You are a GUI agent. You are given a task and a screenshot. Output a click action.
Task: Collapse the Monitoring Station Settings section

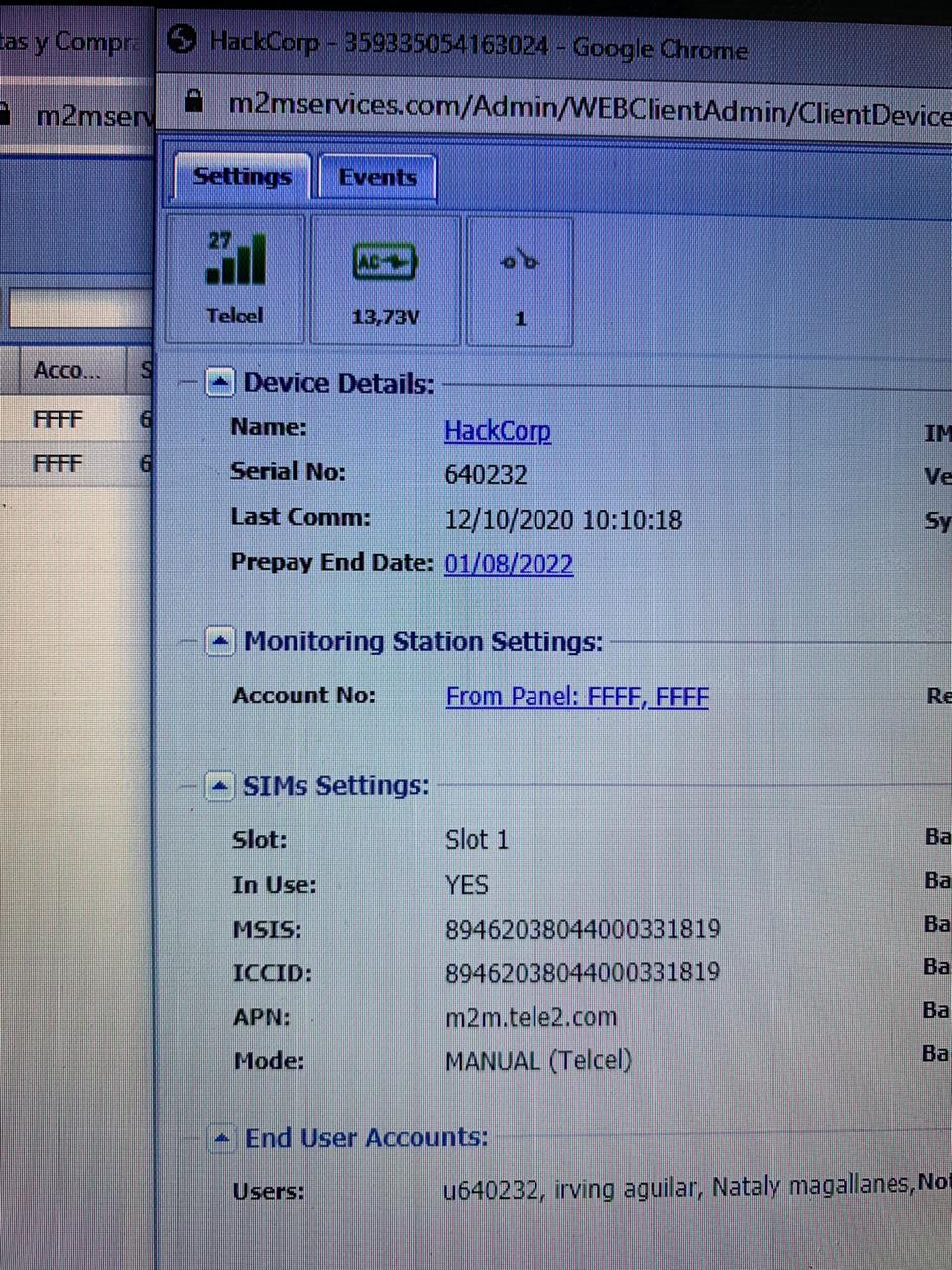point(220,641)
